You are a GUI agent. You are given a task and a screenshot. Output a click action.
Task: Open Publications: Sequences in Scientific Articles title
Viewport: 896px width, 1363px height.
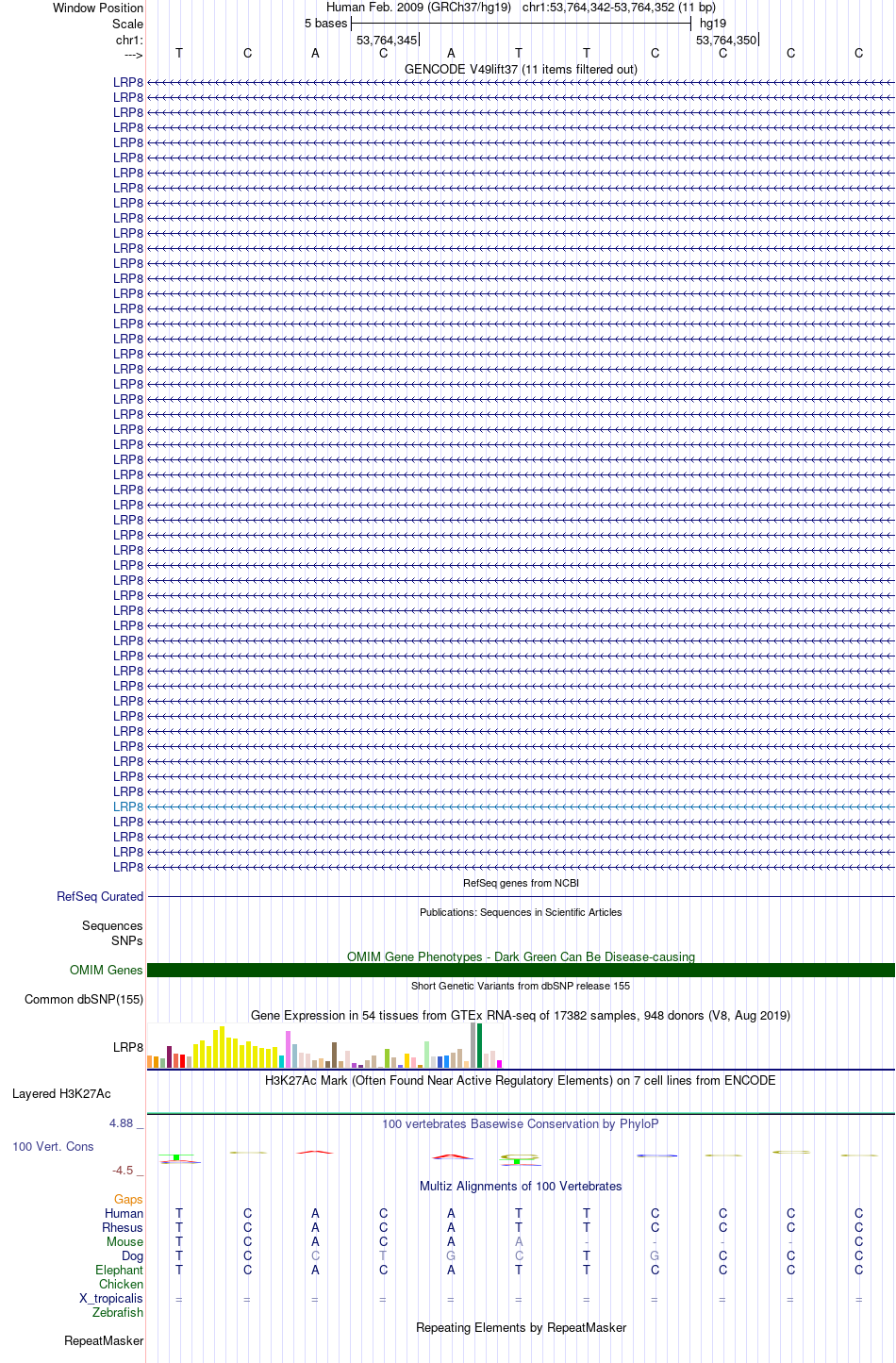pos(521,912)
